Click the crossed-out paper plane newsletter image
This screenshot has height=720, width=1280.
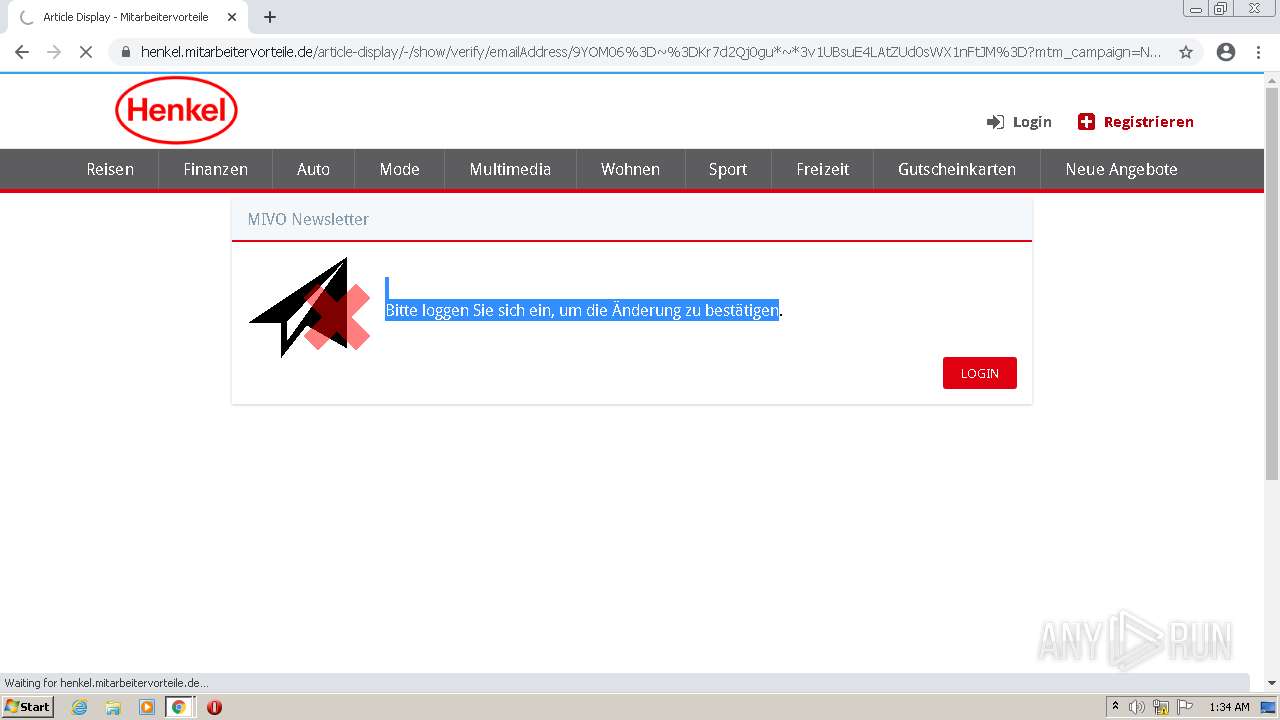click(309, 307)
